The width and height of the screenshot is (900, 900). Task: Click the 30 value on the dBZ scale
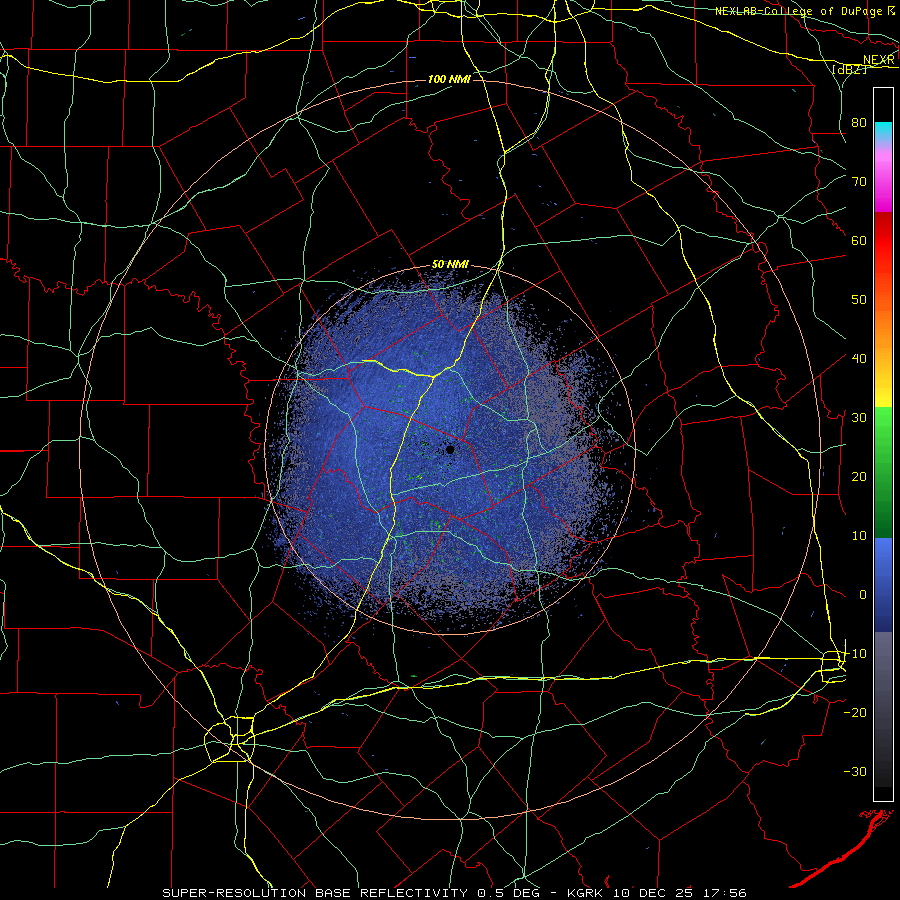(859, 417)
